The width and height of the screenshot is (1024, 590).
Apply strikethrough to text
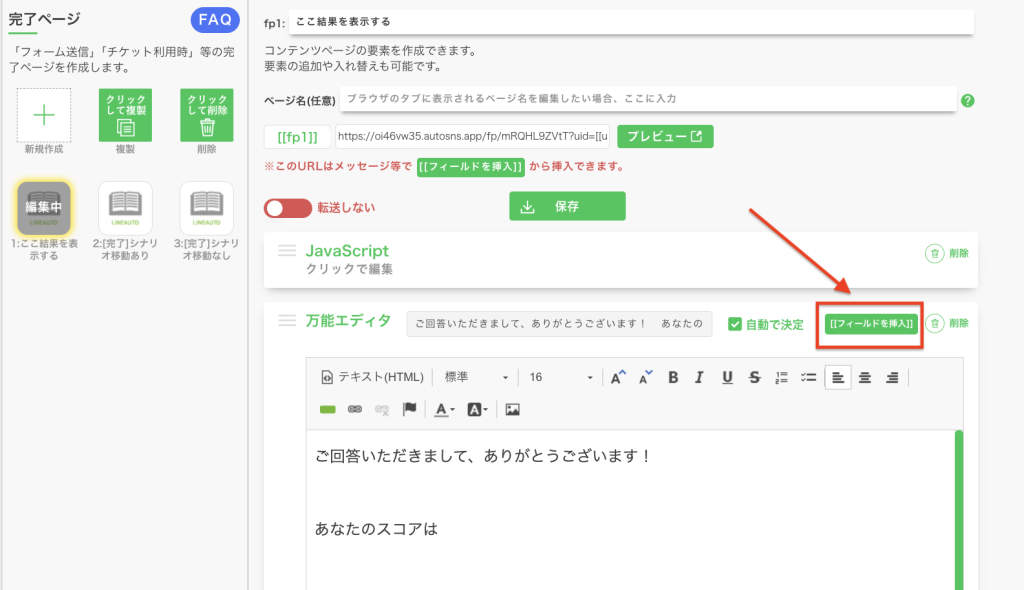pos(754,377)
